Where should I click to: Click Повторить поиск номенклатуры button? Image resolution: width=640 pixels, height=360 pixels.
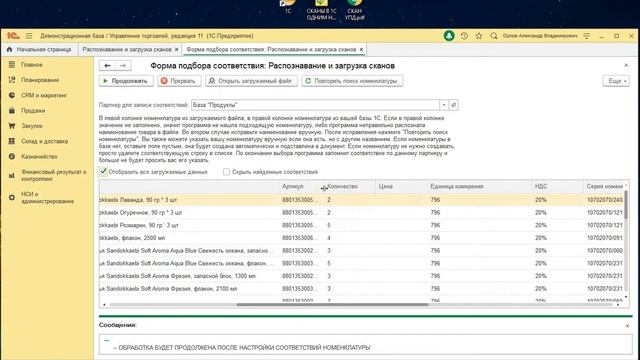[352, 81]
